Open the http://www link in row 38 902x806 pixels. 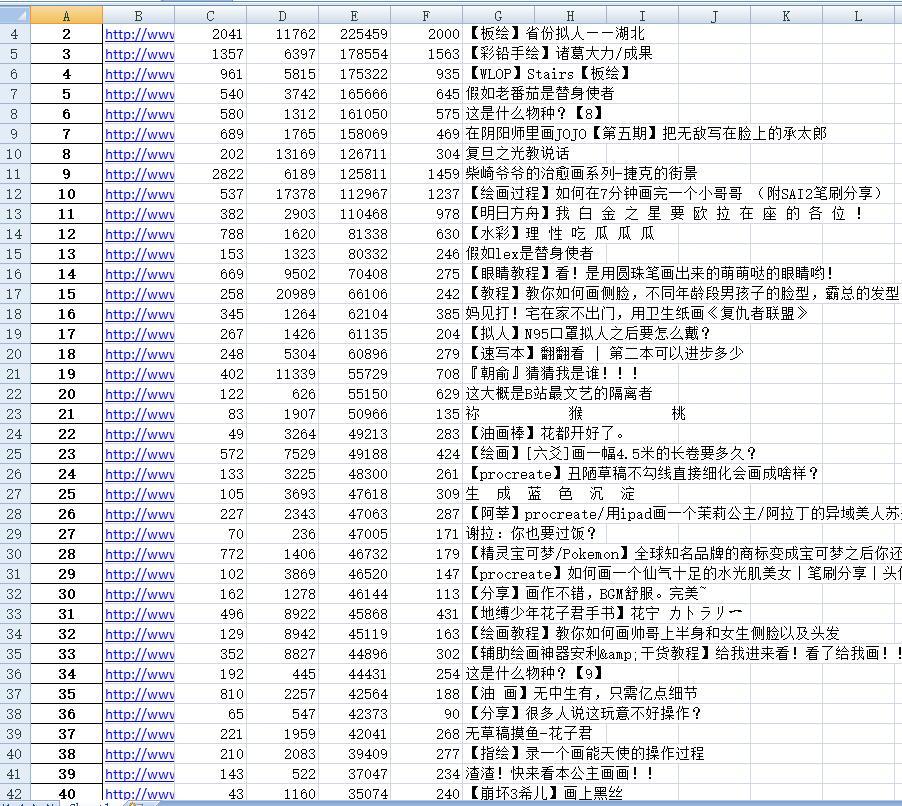139,714
